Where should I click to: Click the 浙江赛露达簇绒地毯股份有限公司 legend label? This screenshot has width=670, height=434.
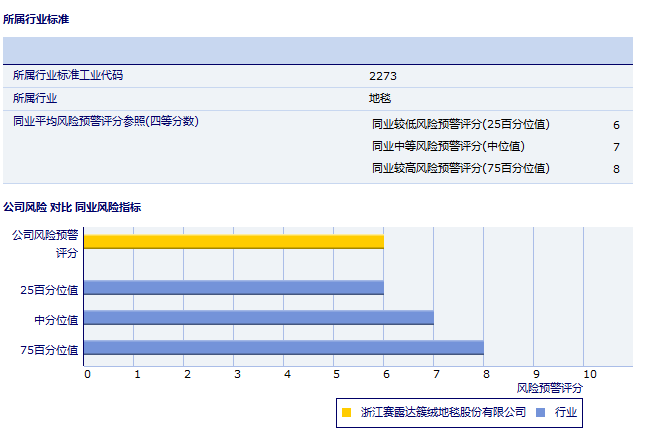(x=443, y=411)
